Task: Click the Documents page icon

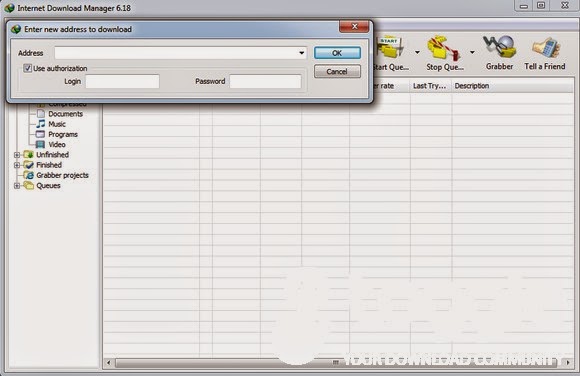Action: point(41,114)
